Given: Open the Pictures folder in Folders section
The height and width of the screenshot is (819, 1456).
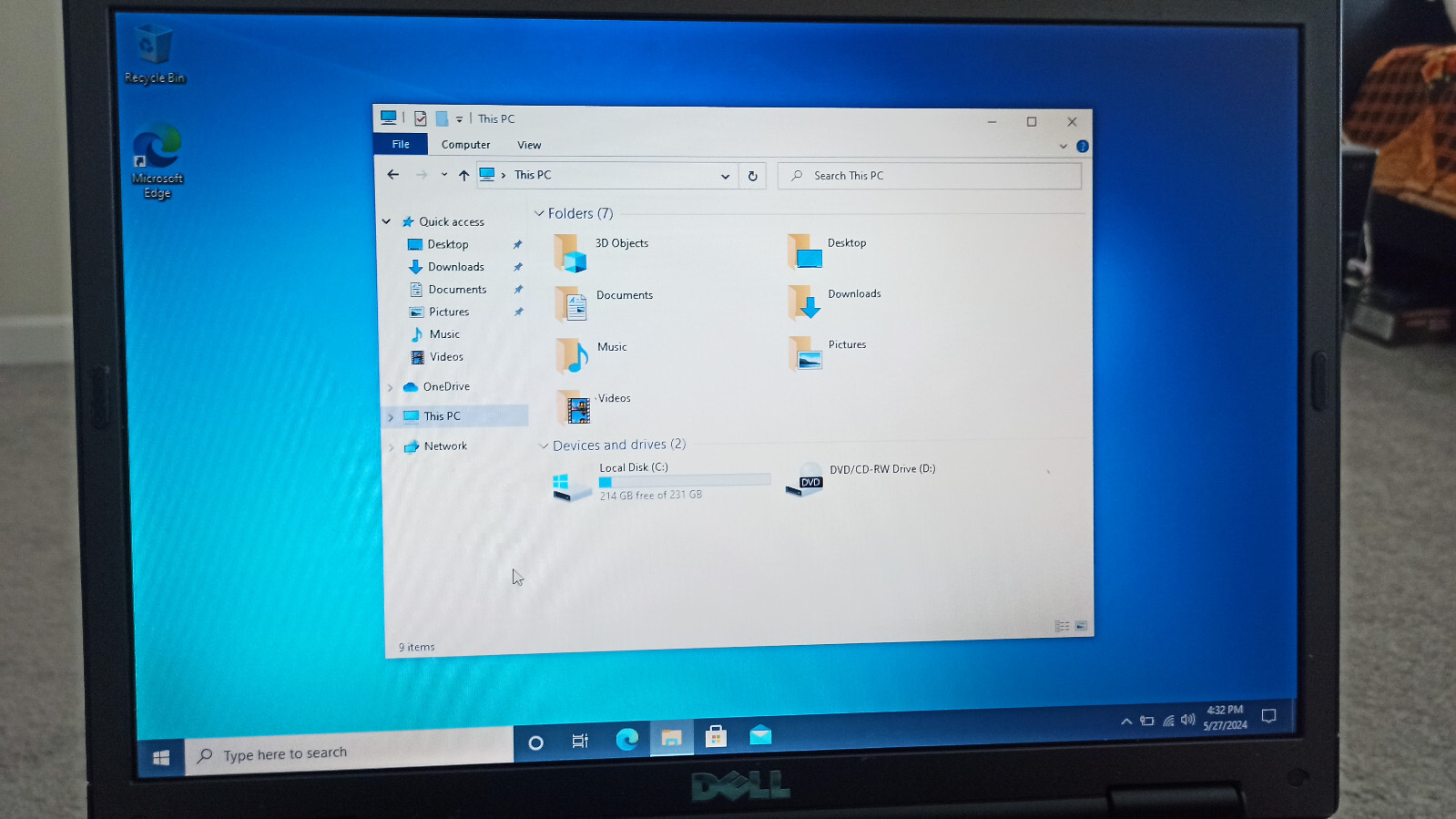Looking at the screenshot, I should tap(806, 353).
